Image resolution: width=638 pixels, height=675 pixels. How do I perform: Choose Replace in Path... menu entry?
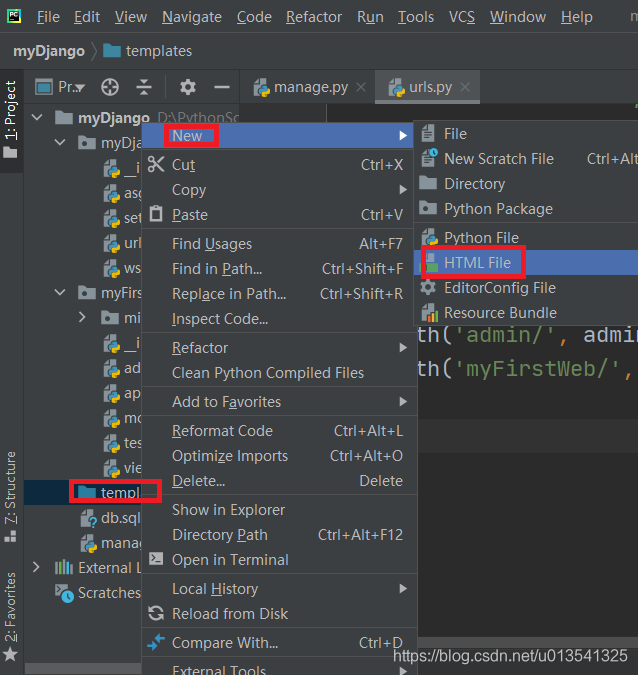[279, 294]
